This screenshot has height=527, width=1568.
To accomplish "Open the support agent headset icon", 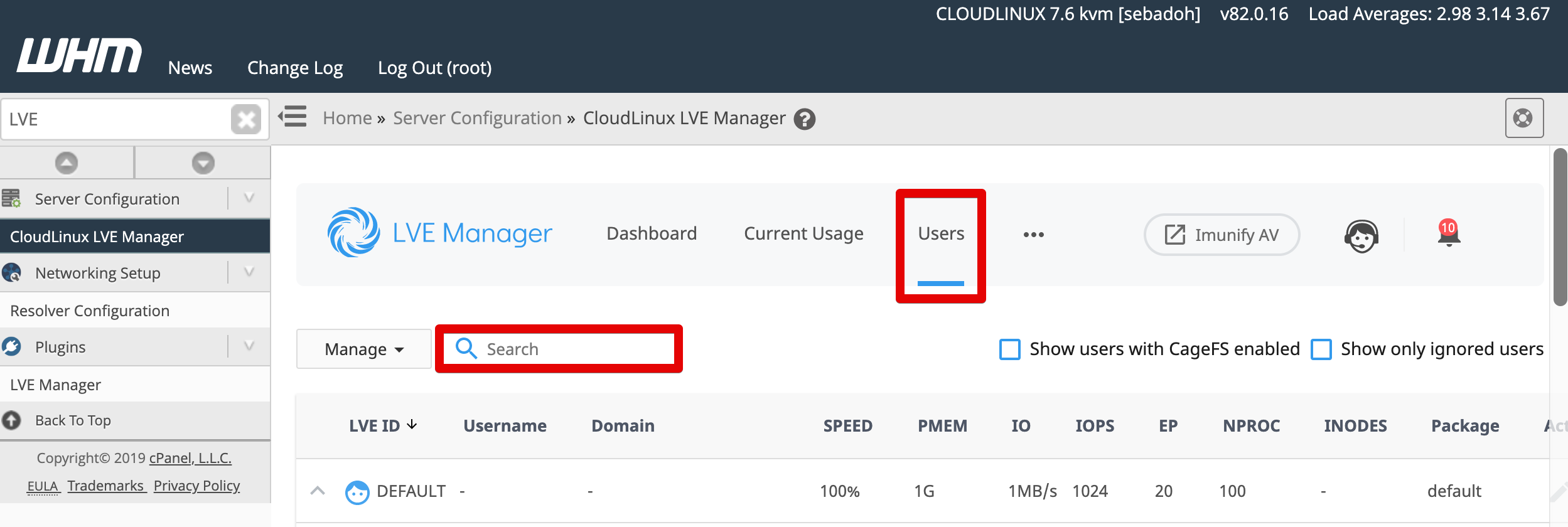I will pyautogui.click(x=1361, y=236).
